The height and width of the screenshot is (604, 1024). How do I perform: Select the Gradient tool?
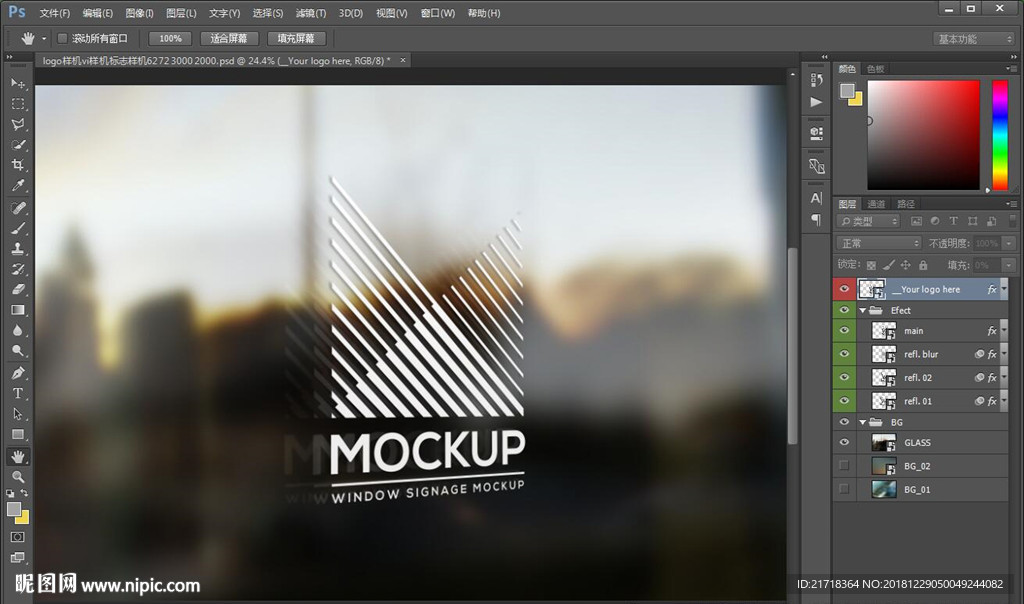click(x=18, y=310)
